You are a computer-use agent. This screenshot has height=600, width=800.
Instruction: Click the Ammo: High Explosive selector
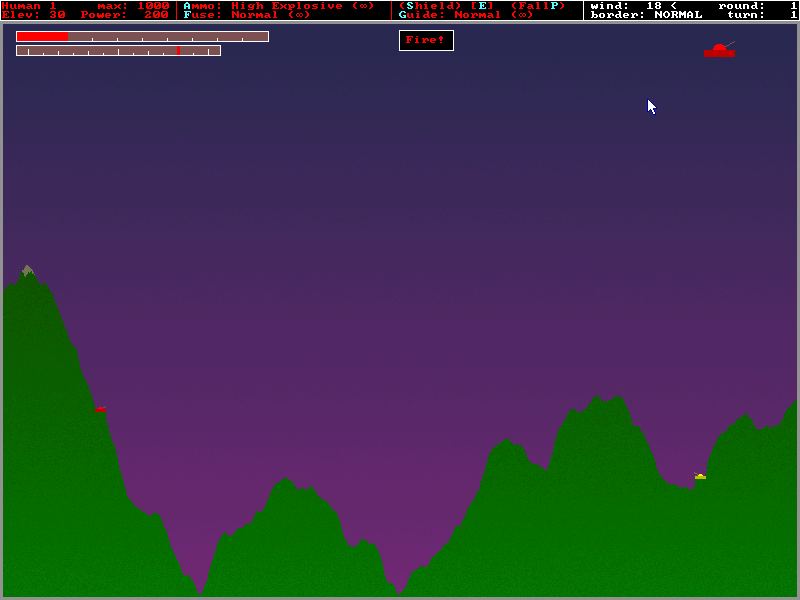click(279, 6)
